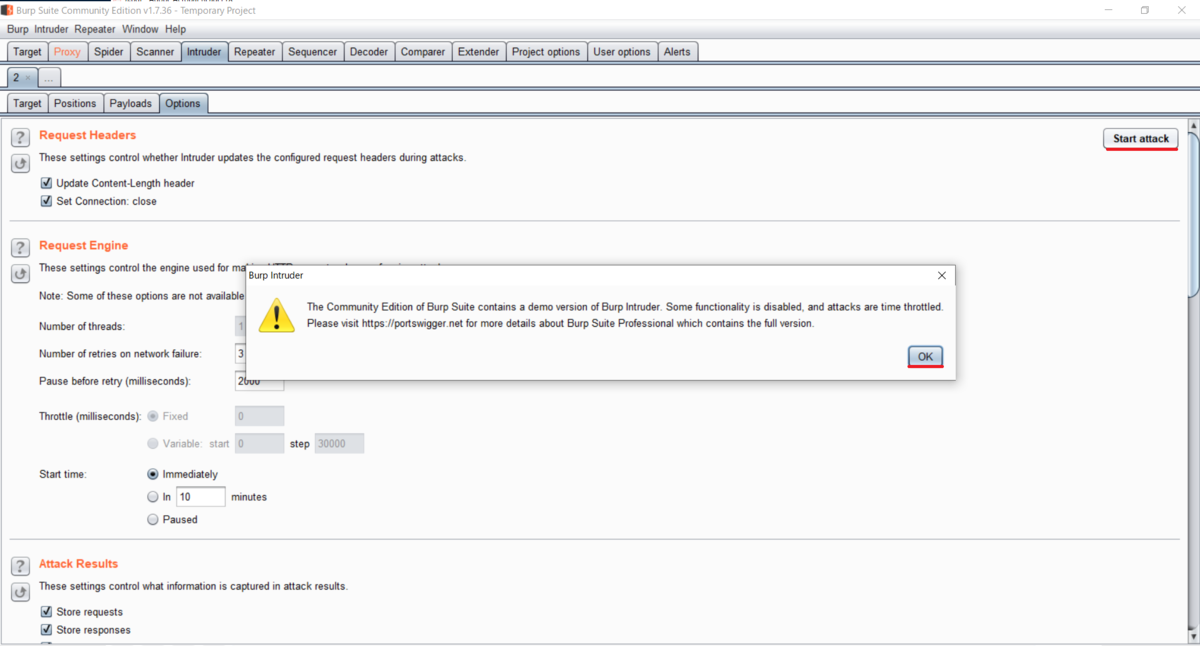Viewport: 1200px width, 646px height.
Task: Open help for Request Headers section
Action: pyautogui.click(x=20, y=138)
